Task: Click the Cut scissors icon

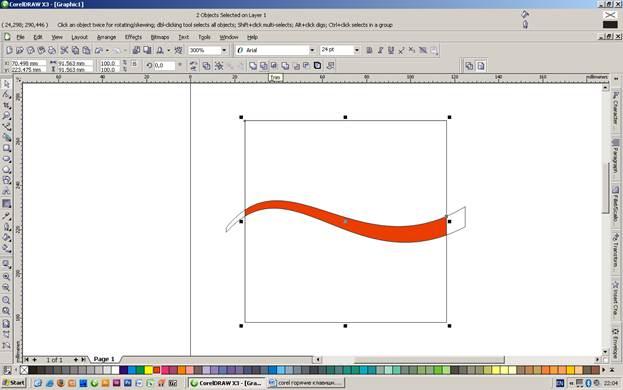Action: 64,50
